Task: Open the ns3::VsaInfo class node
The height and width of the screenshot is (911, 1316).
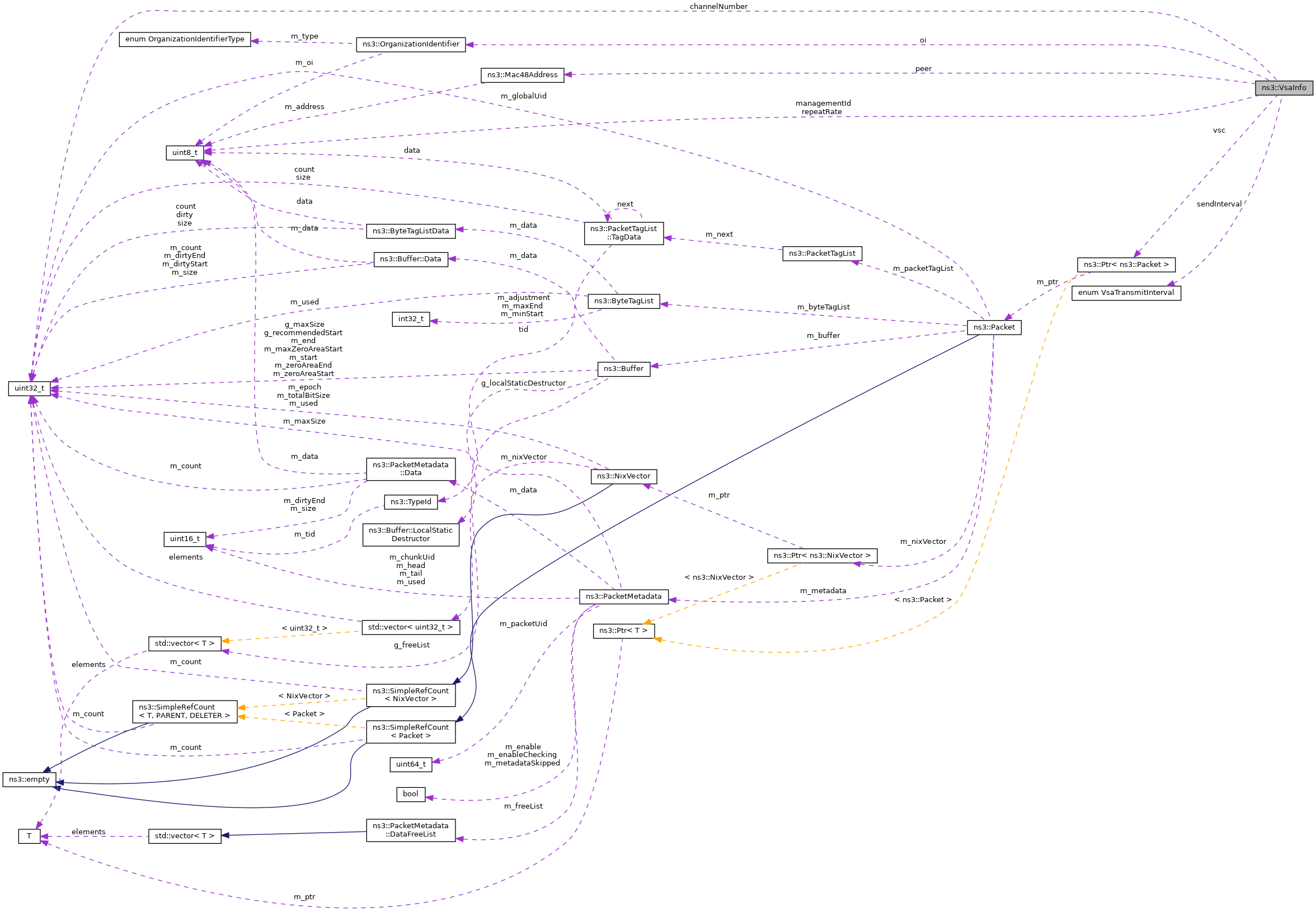Action: (1284, 88)
